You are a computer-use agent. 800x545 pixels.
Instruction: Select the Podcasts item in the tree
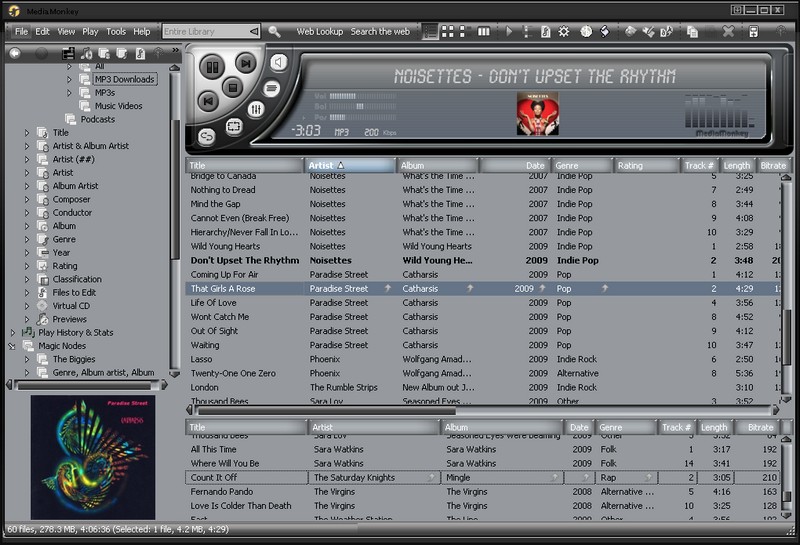click(98, 119)
